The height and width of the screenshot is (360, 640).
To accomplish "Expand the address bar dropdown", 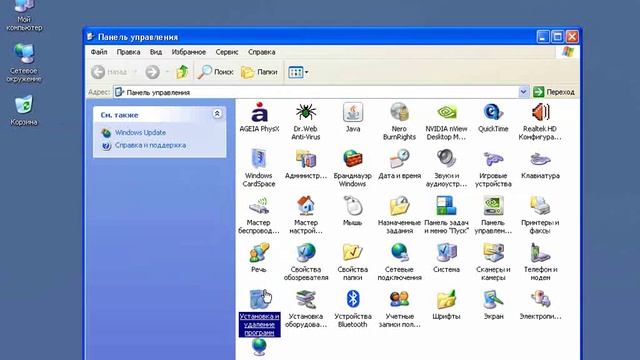I will click(523, 92).
